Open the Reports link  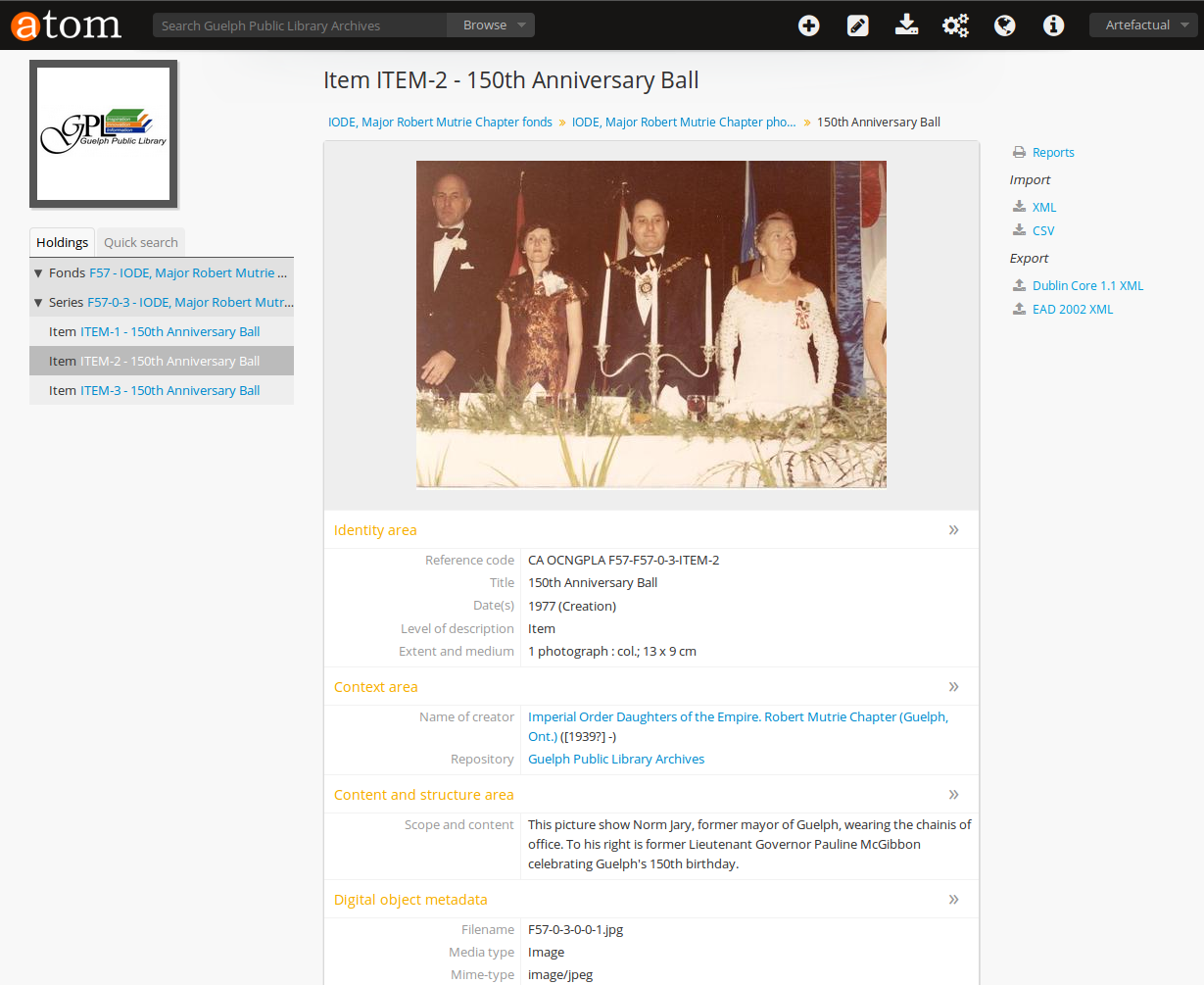click(x=1053, y=153)
